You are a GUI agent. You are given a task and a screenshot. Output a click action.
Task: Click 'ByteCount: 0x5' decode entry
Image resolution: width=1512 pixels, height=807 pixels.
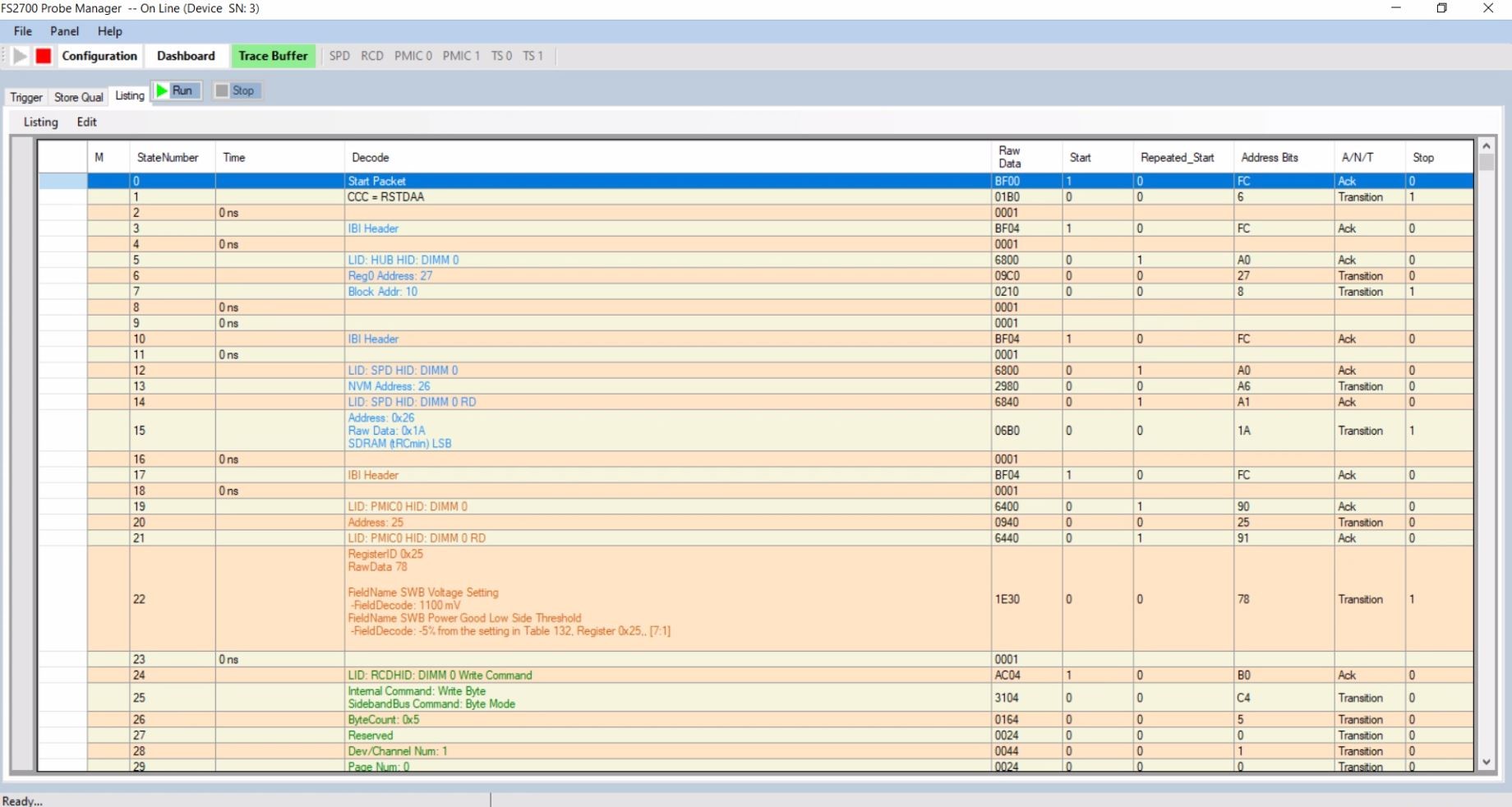click(383, 720)
